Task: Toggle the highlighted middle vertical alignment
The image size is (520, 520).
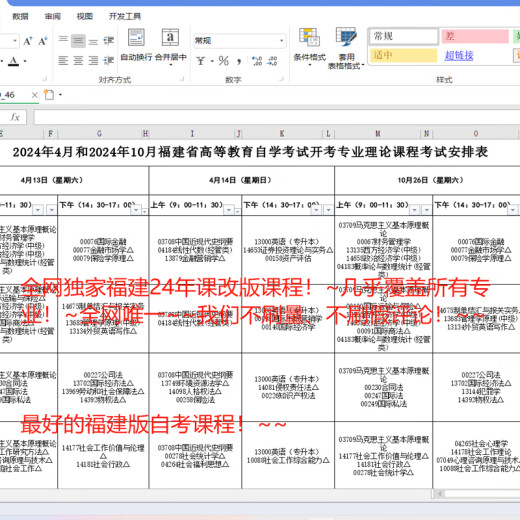Action: (x=78, y=41)
